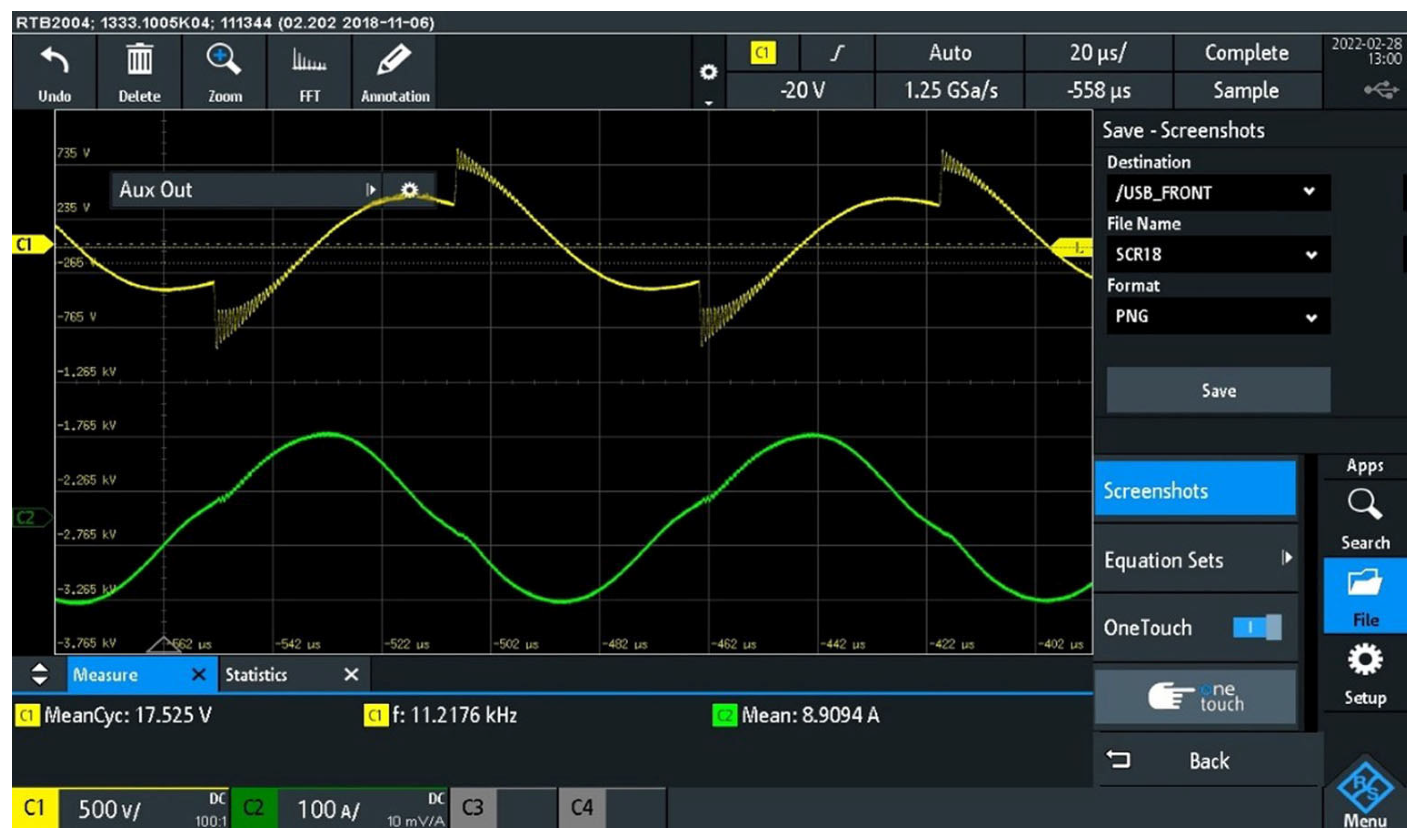1416x840 pixels.
Task: Toggle channel C4 on
Action: tap(582, 808)
